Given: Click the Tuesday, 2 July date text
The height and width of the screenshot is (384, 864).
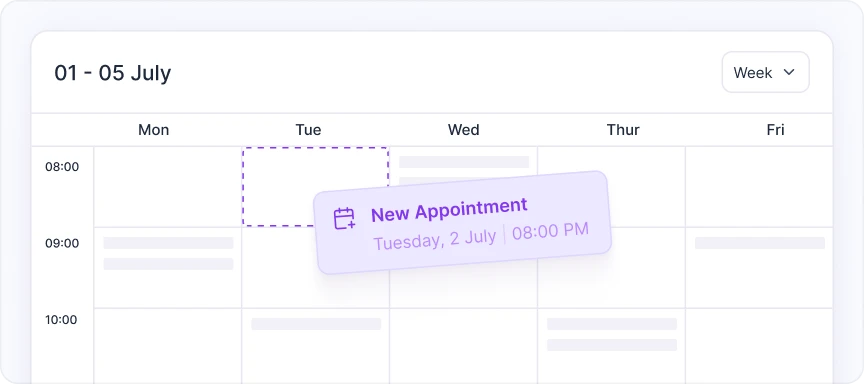Looking at the screenshot, I should point(435,239).
